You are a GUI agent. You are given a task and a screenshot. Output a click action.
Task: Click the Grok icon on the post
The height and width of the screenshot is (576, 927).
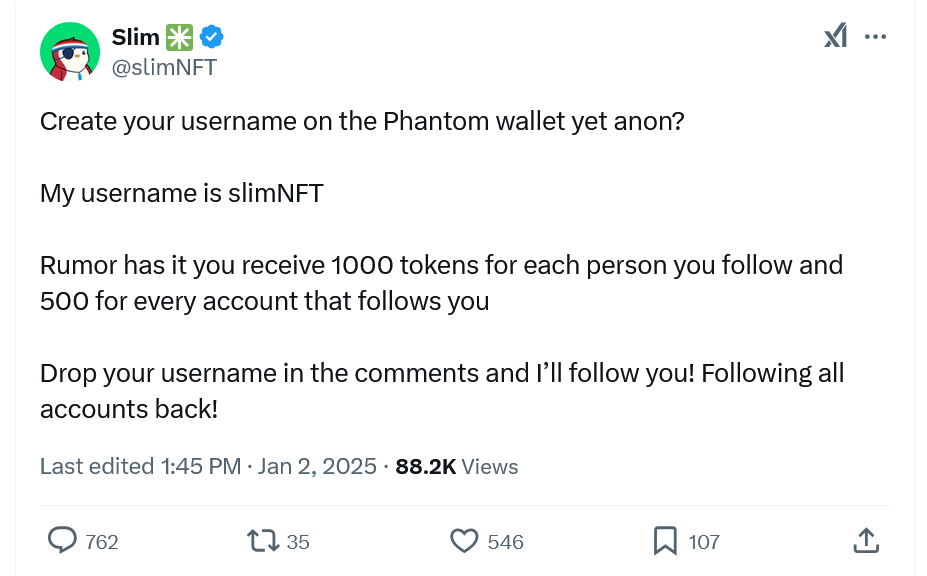835,37
